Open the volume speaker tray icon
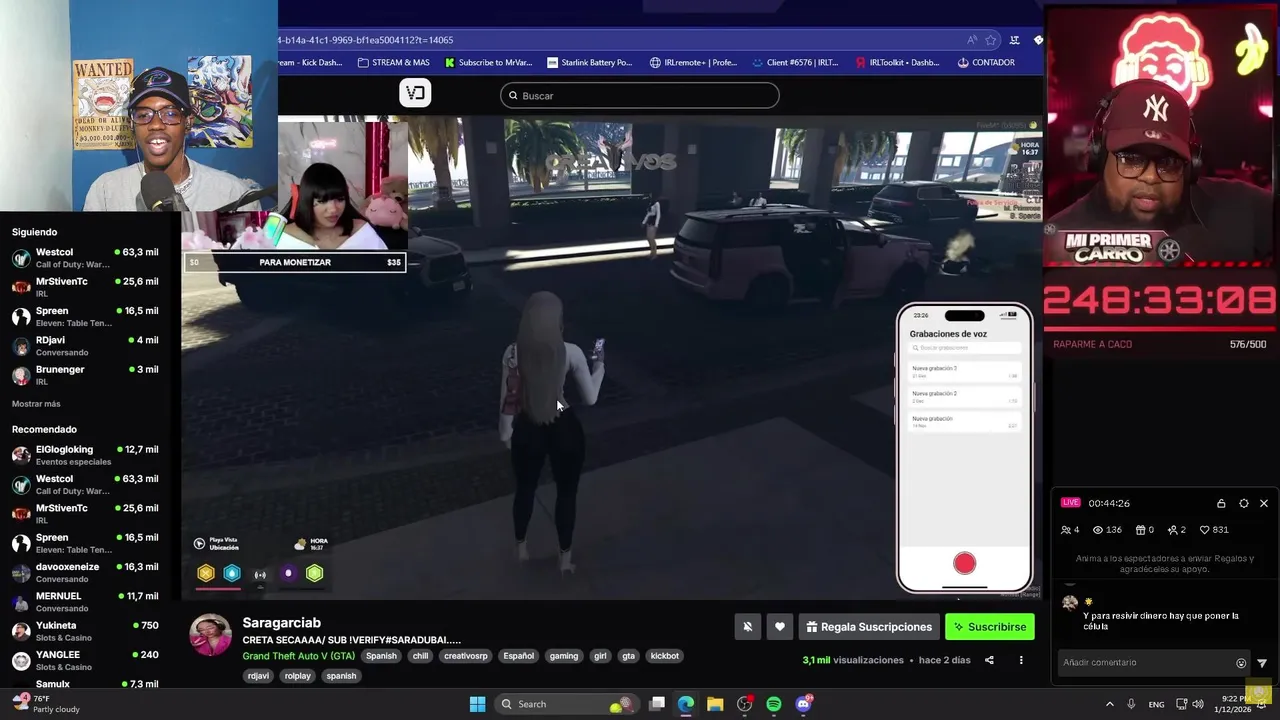 (x=1198, y=704)
